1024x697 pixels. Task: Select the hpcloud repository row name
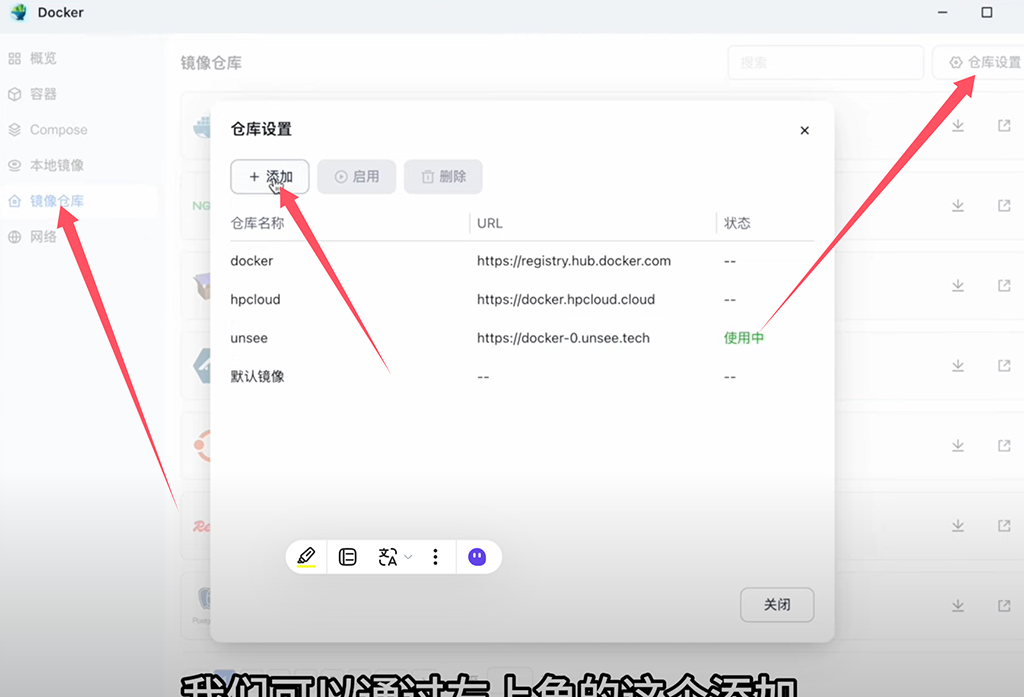click(255, 299)
